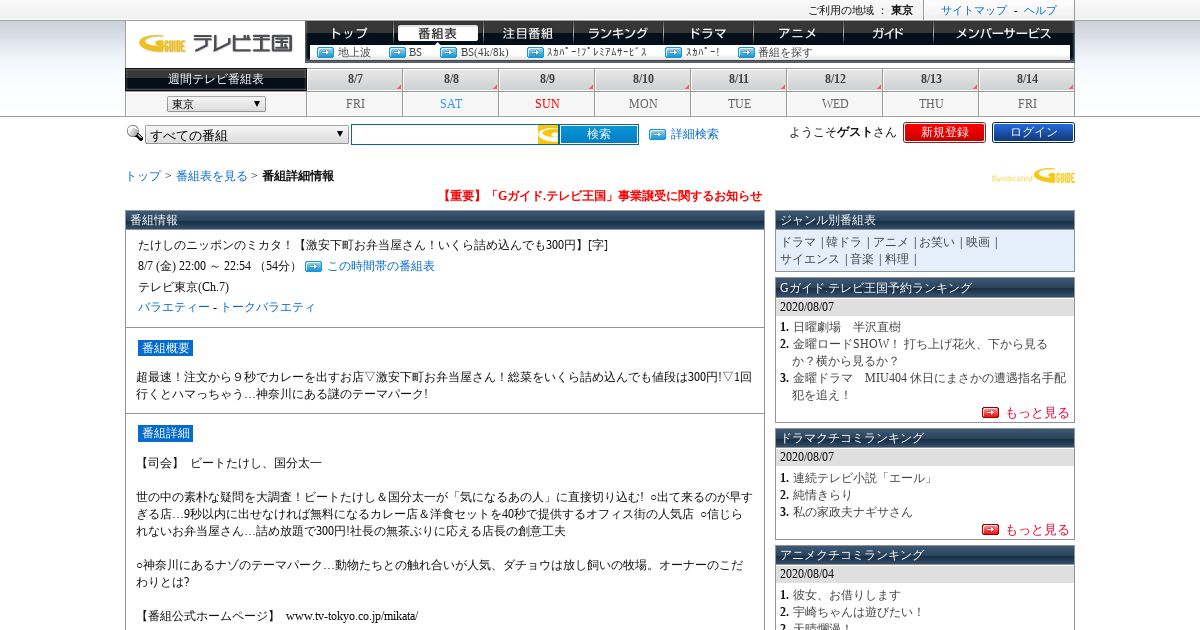Click the 週間テレビ番組表 header
This screenshot has height=630, width=1200.
pyautogui.click(x=216, y=79)
